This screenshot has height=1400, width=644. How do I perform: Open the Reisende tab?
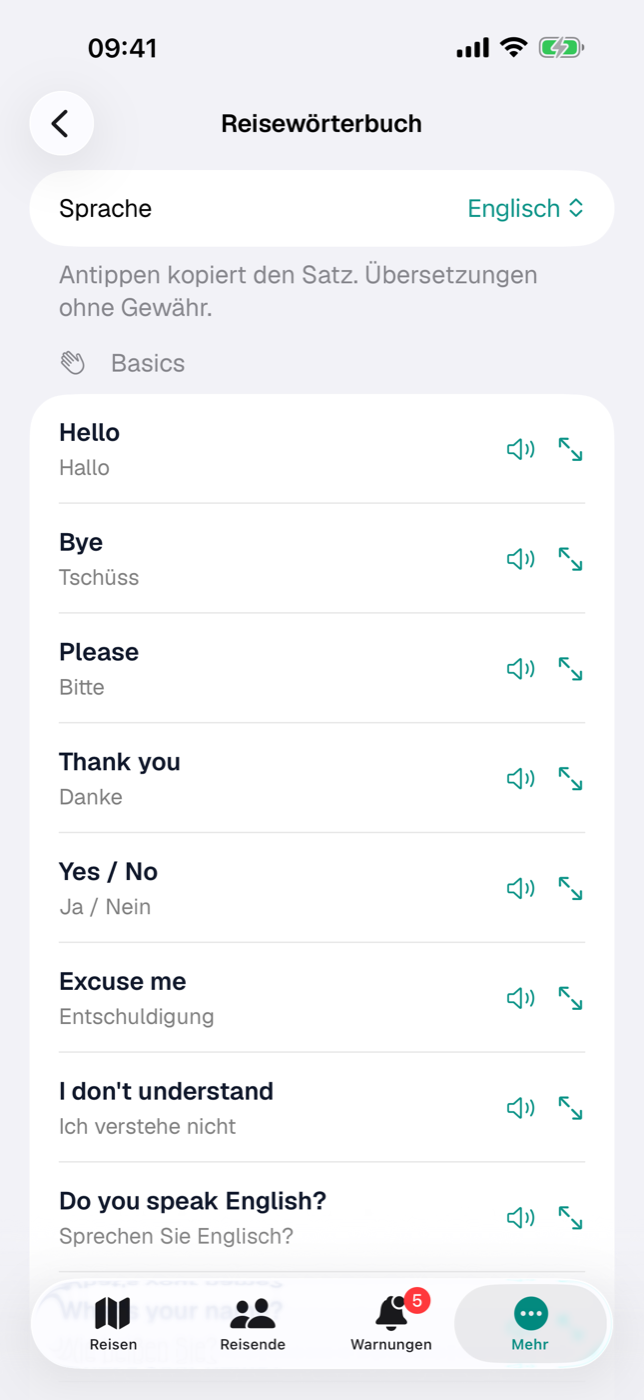click(x=253, y=1324)
